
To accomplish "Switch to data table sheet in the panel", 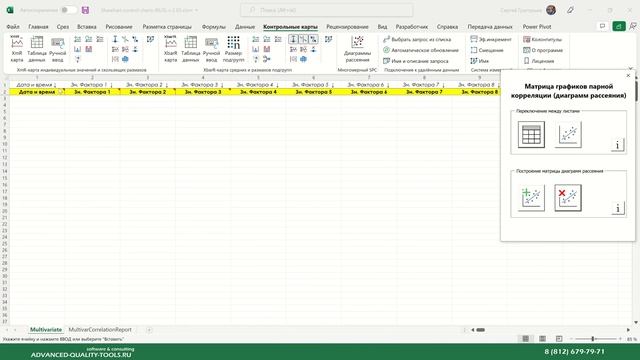I will [x=531, y=134].
